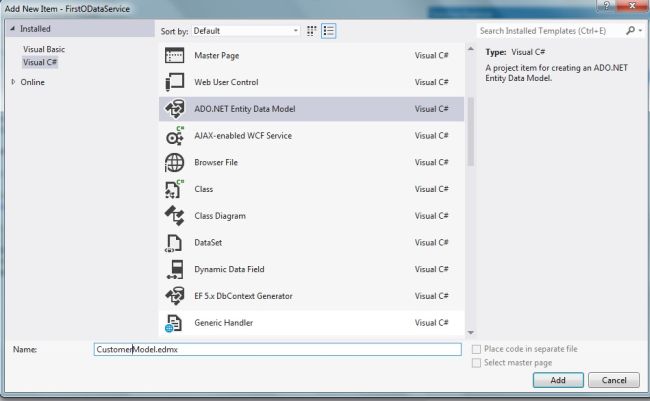
Task: Click the Class Diagram icon
Action: 175,216
